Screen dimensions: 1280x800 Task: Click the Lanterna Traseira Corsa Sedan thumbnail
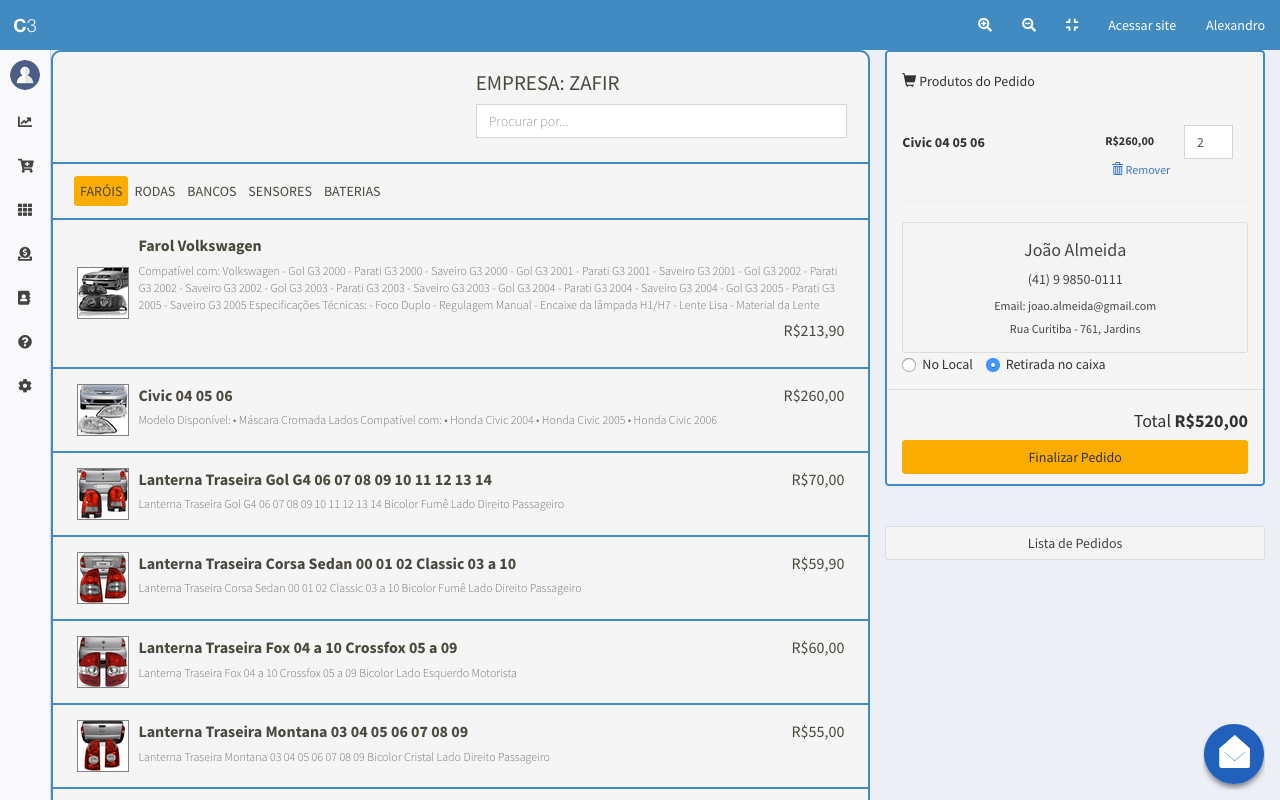click(103, 578)
